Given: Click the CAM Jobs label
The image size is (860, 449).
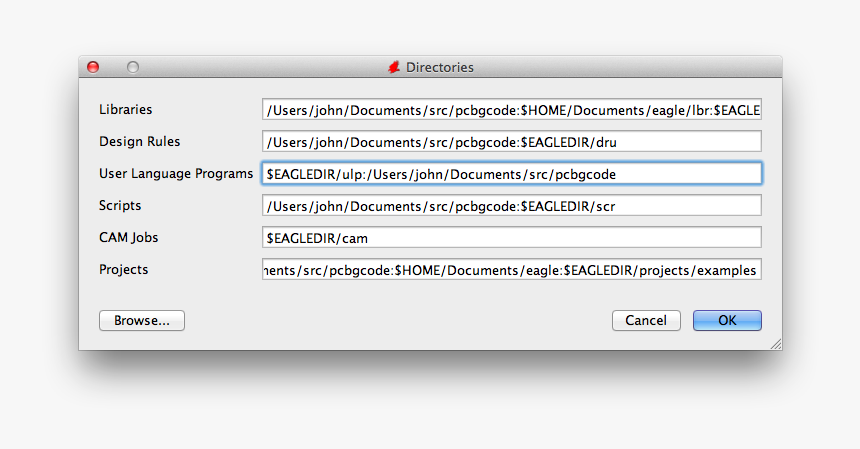Looking at the screenshot, I should 128,237.
